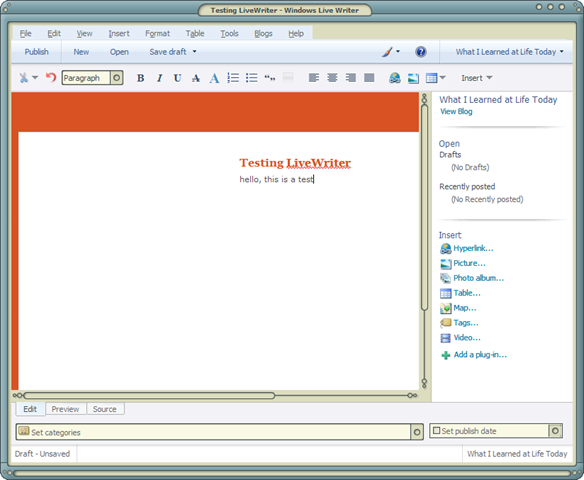Open the Set categories dropdown button
This screenshot has width=584, height=480.
coord(417,432)
